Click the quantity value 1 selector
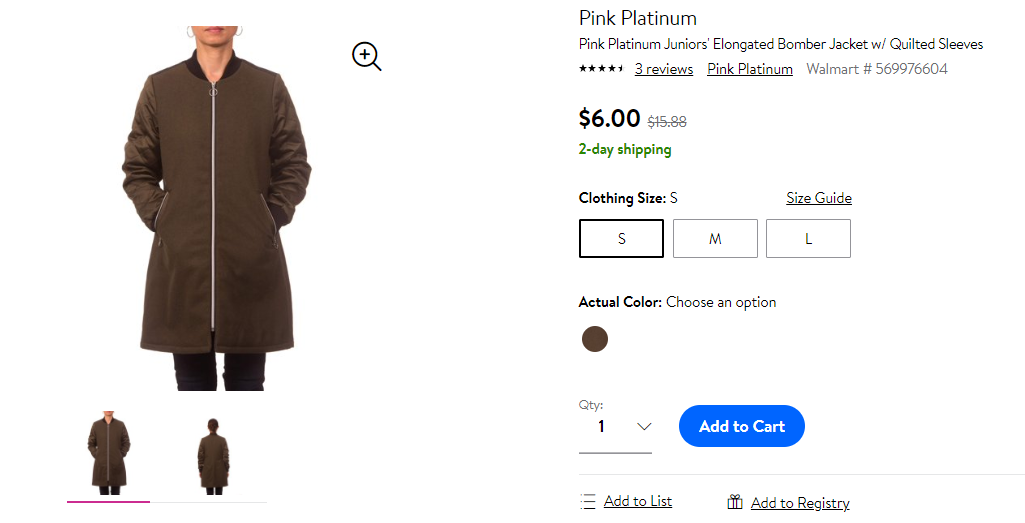This screenshot has width=1025, height=523. [x=615, y=427]
